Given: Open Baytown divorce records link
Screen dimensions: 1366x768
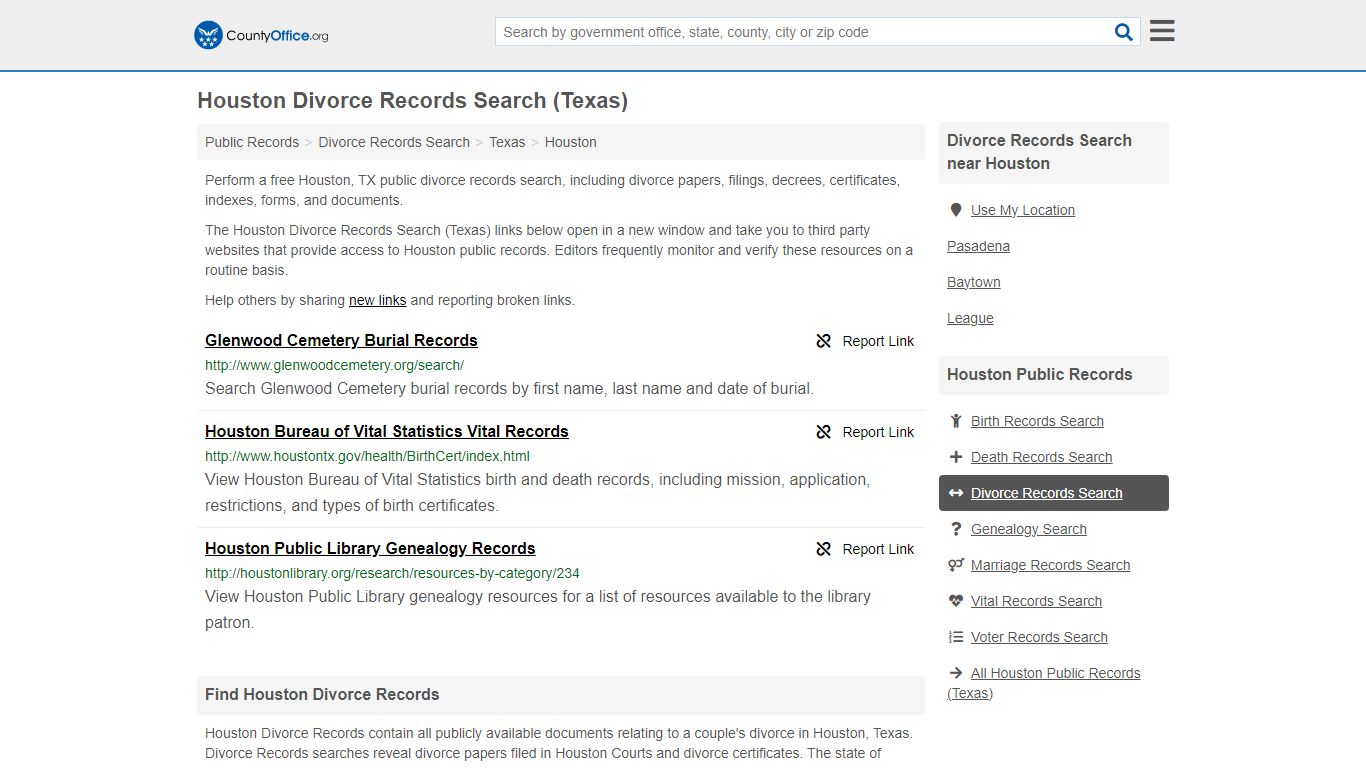Looking at the screenshot, I should coord(974,282).
